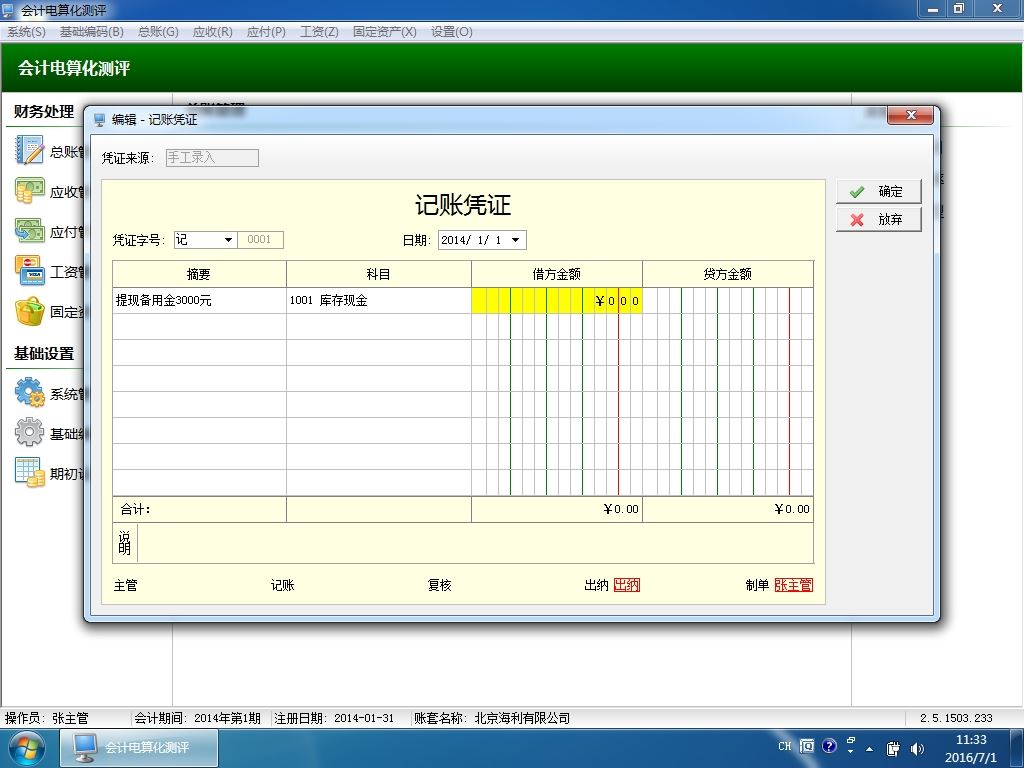Viewport: 1024px width, 768px height.
Task: Open the 应付(P) menu
Action: [266, 31]
